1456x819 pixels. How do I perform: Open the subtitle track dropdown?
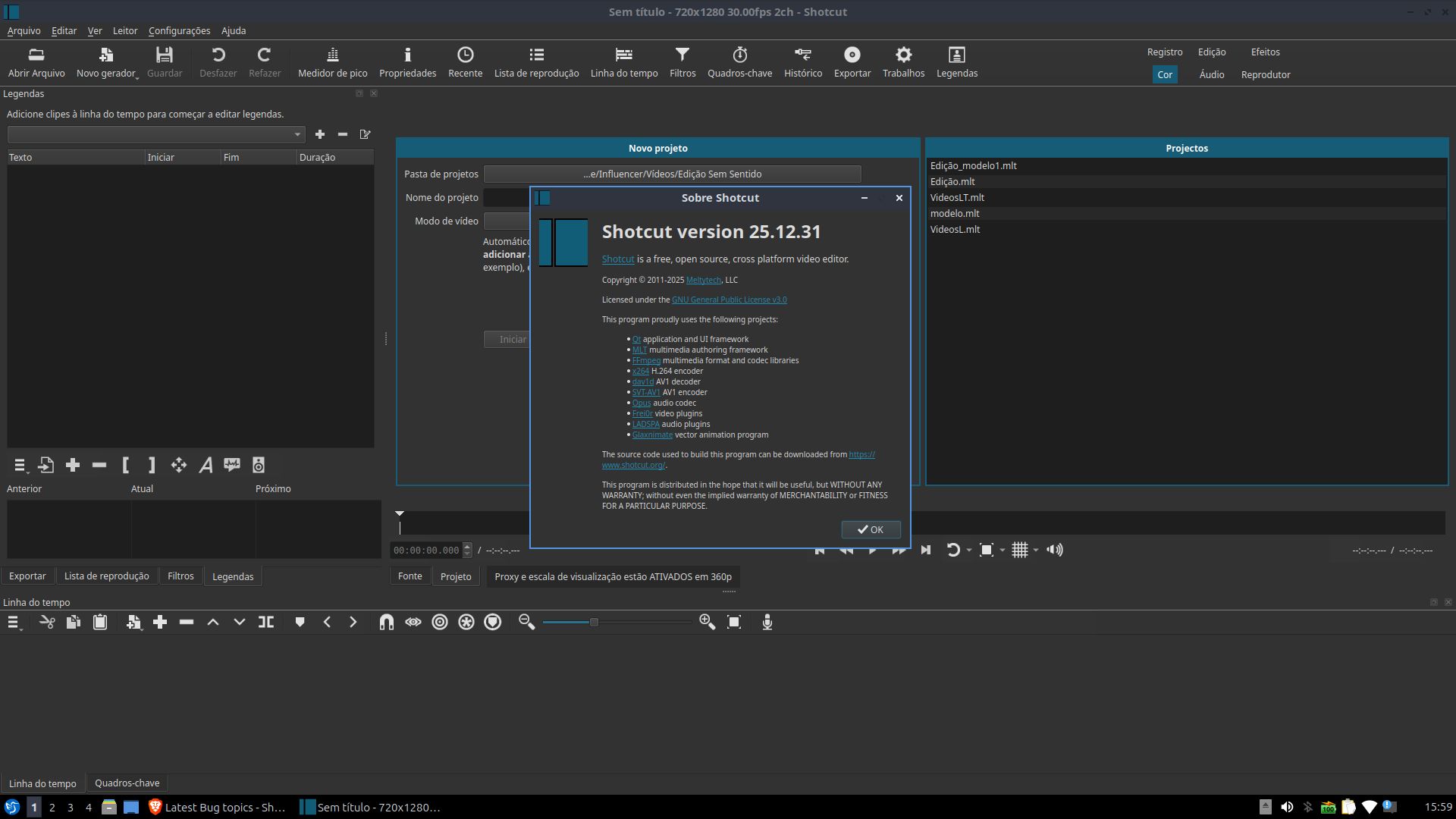click(156, 134)
